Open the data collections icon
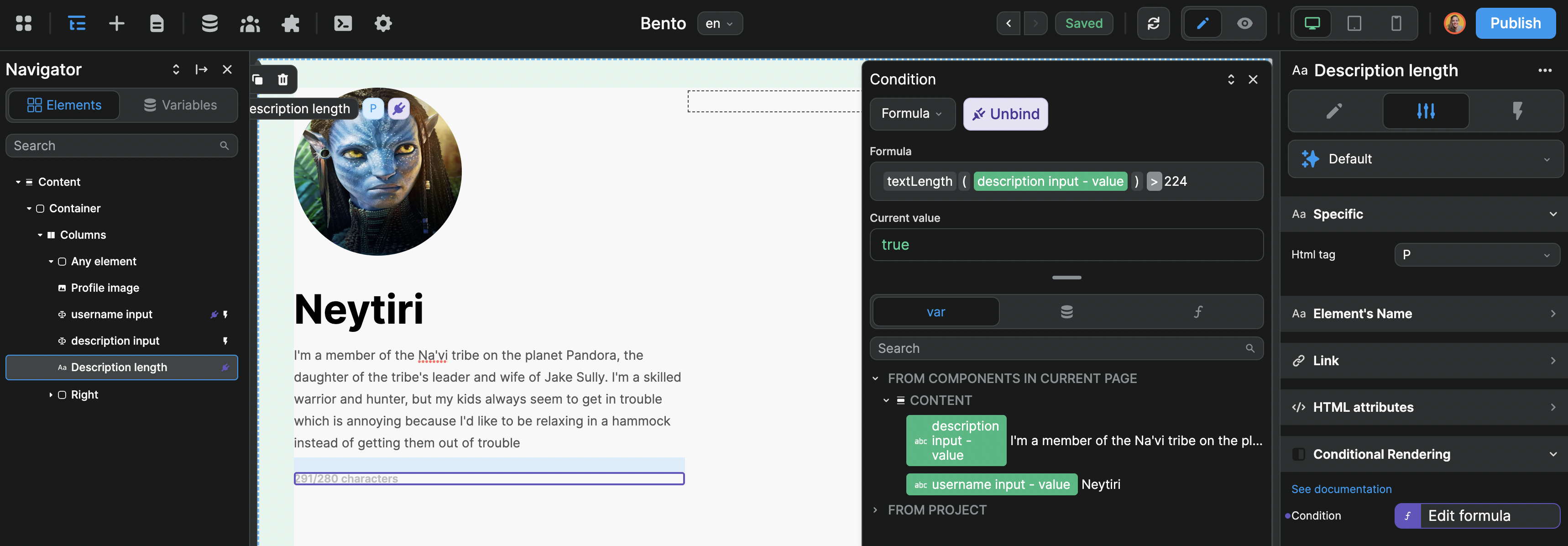 tap(209, 23)
